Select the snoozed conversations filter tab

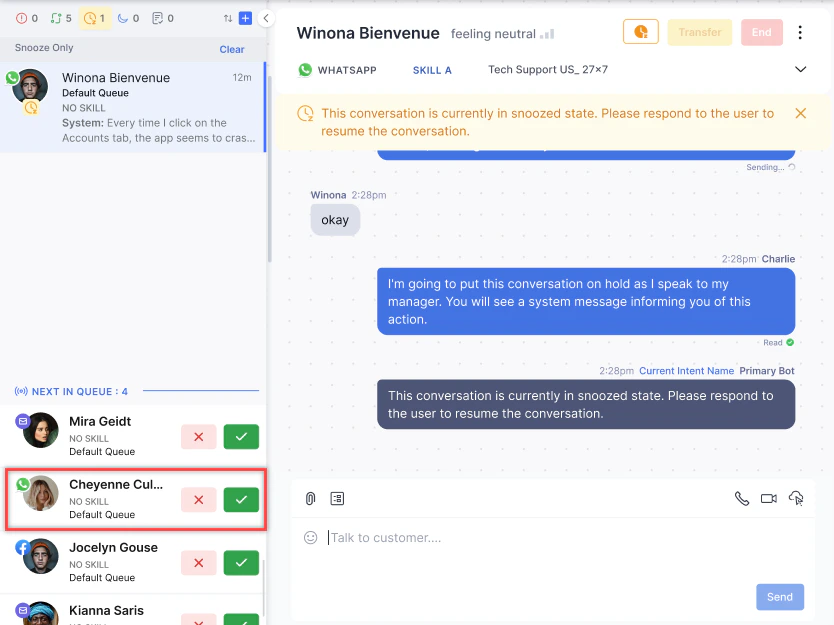coord(95,19)
